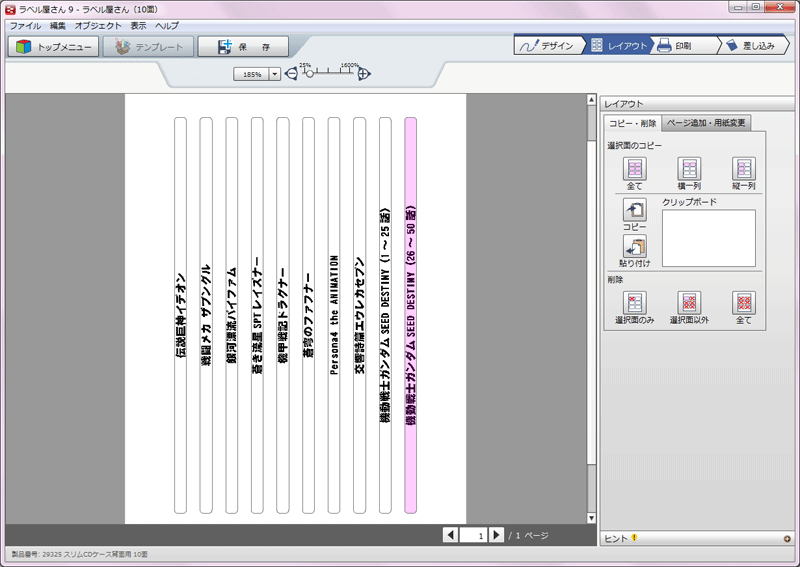The width and height of the screenshot is (800, 567).
Task: Open the 表示 menu
Action: pyautogui.click(x=138, y=26)
